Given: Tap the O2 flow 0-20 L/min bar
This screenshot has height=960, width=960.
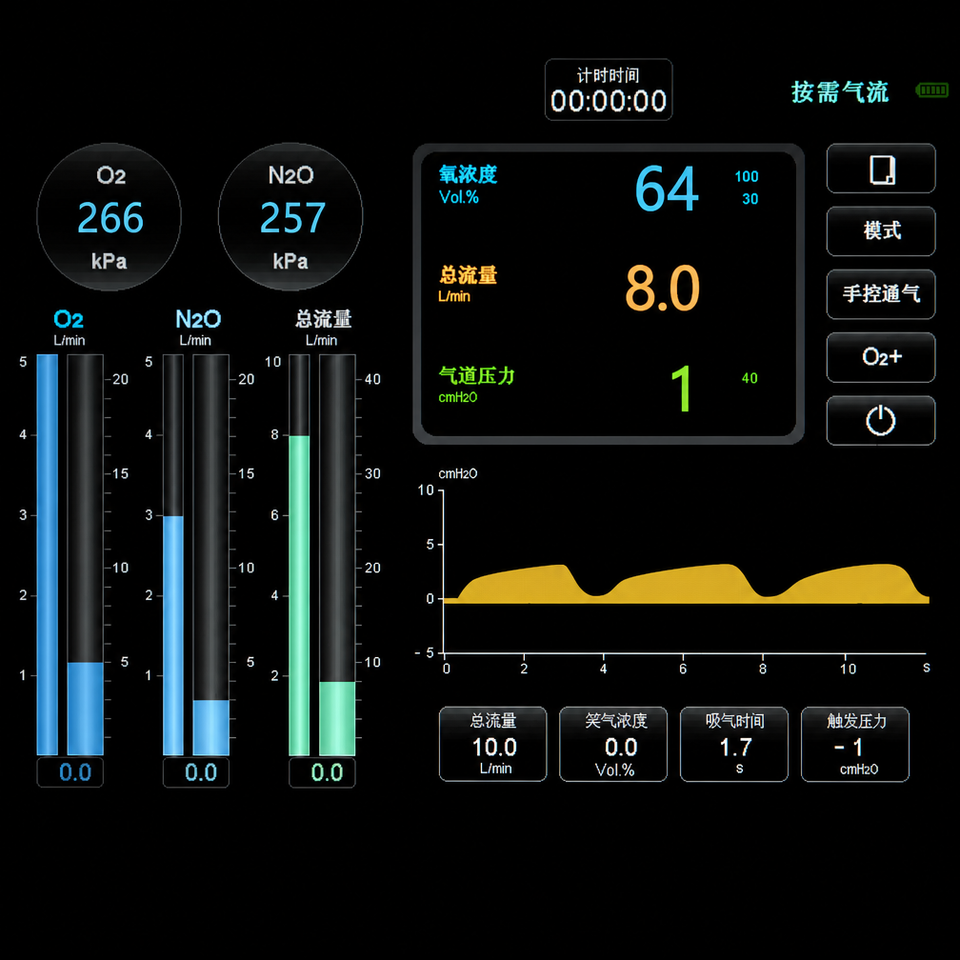Looking at the screenshot, I should point(85,555).
